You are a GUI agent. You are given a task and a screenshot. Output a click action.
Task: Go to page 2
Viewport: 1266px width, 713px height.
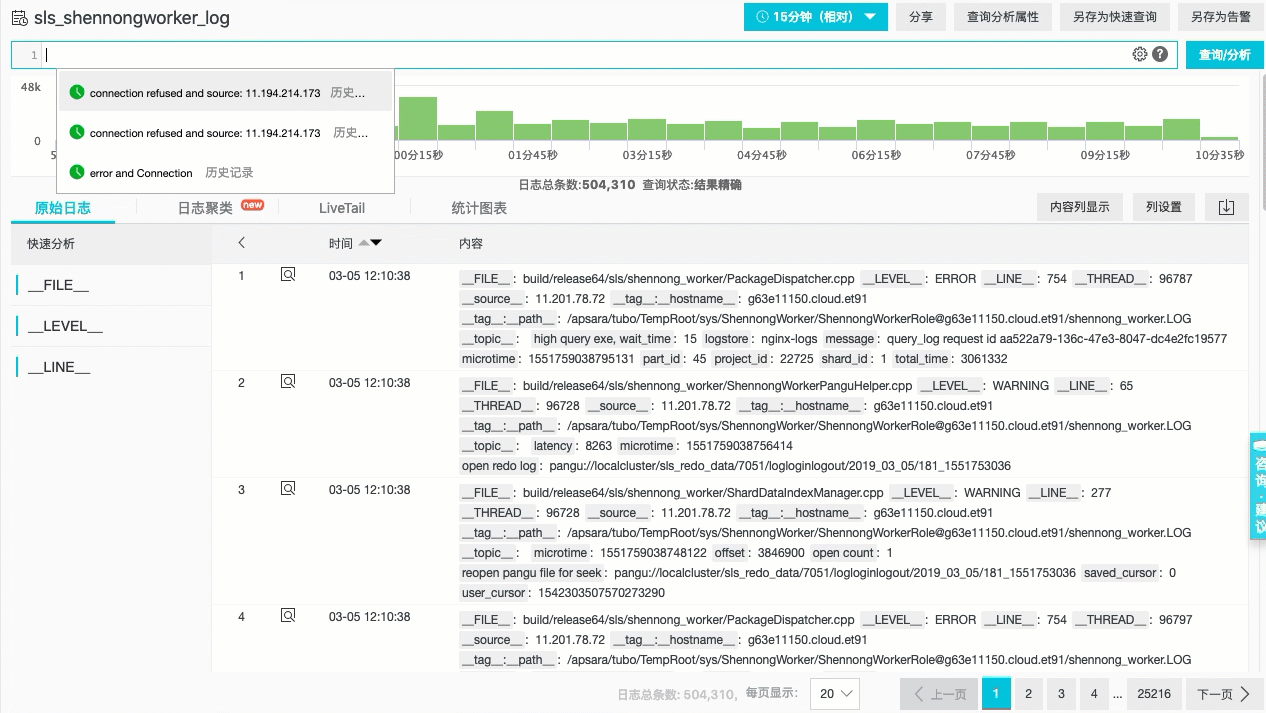tap(1028, 694)
